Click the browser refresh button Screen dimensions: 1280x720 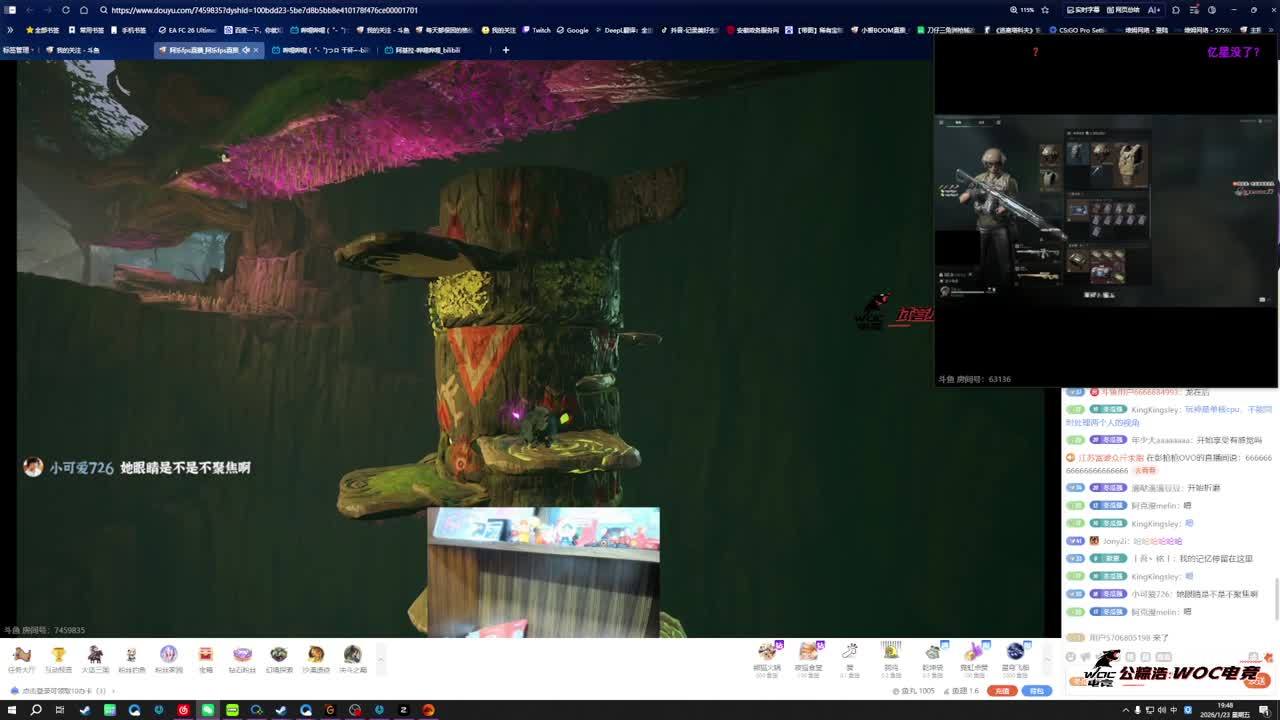[x=66, y=10]
